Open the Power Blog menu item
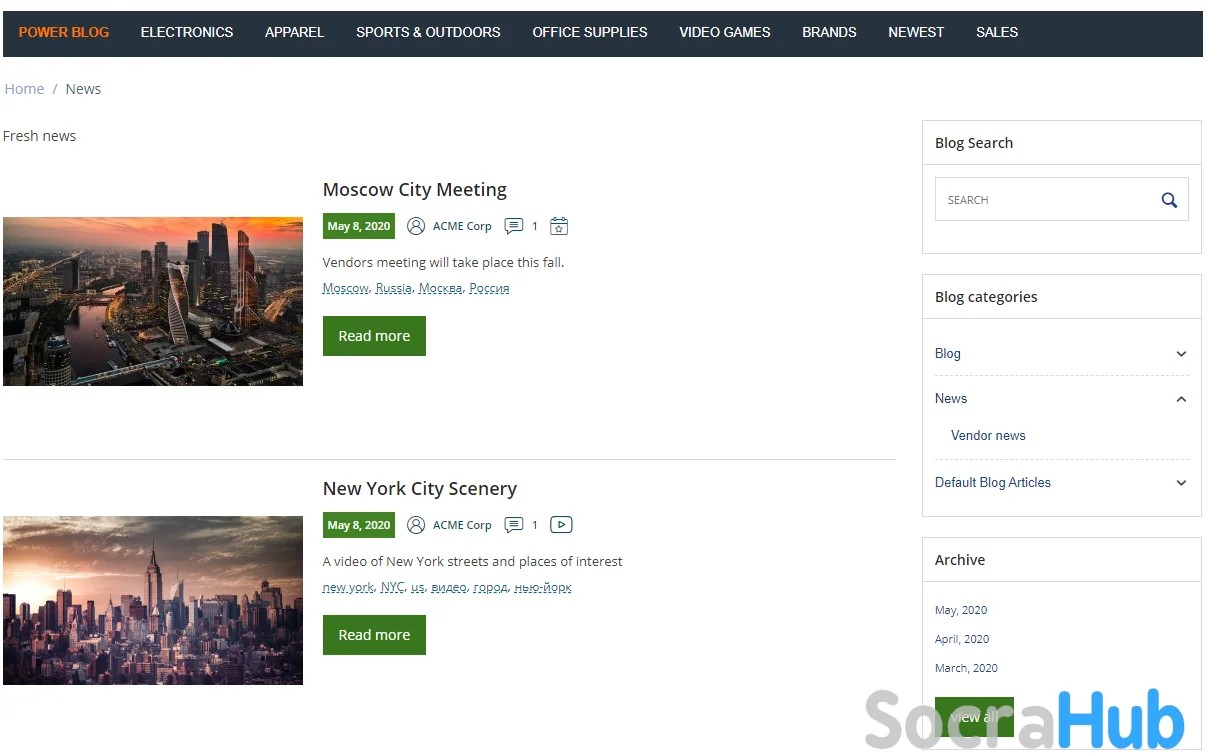This screenshot has height=754, width=1207. point(64,32)
